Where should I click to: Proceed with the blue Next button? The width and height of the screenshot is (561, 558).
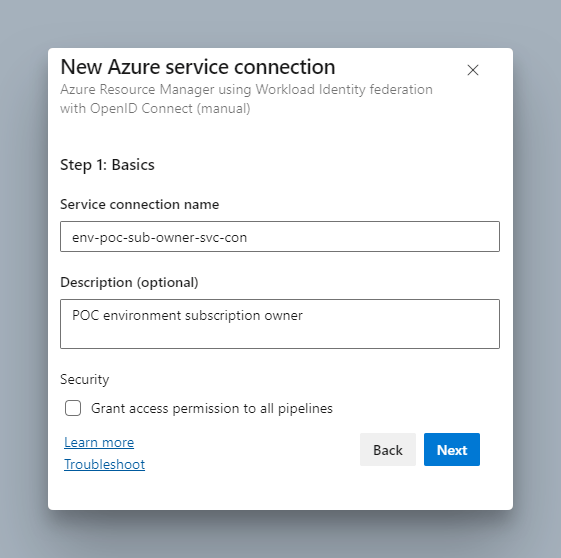coord(452,450)
